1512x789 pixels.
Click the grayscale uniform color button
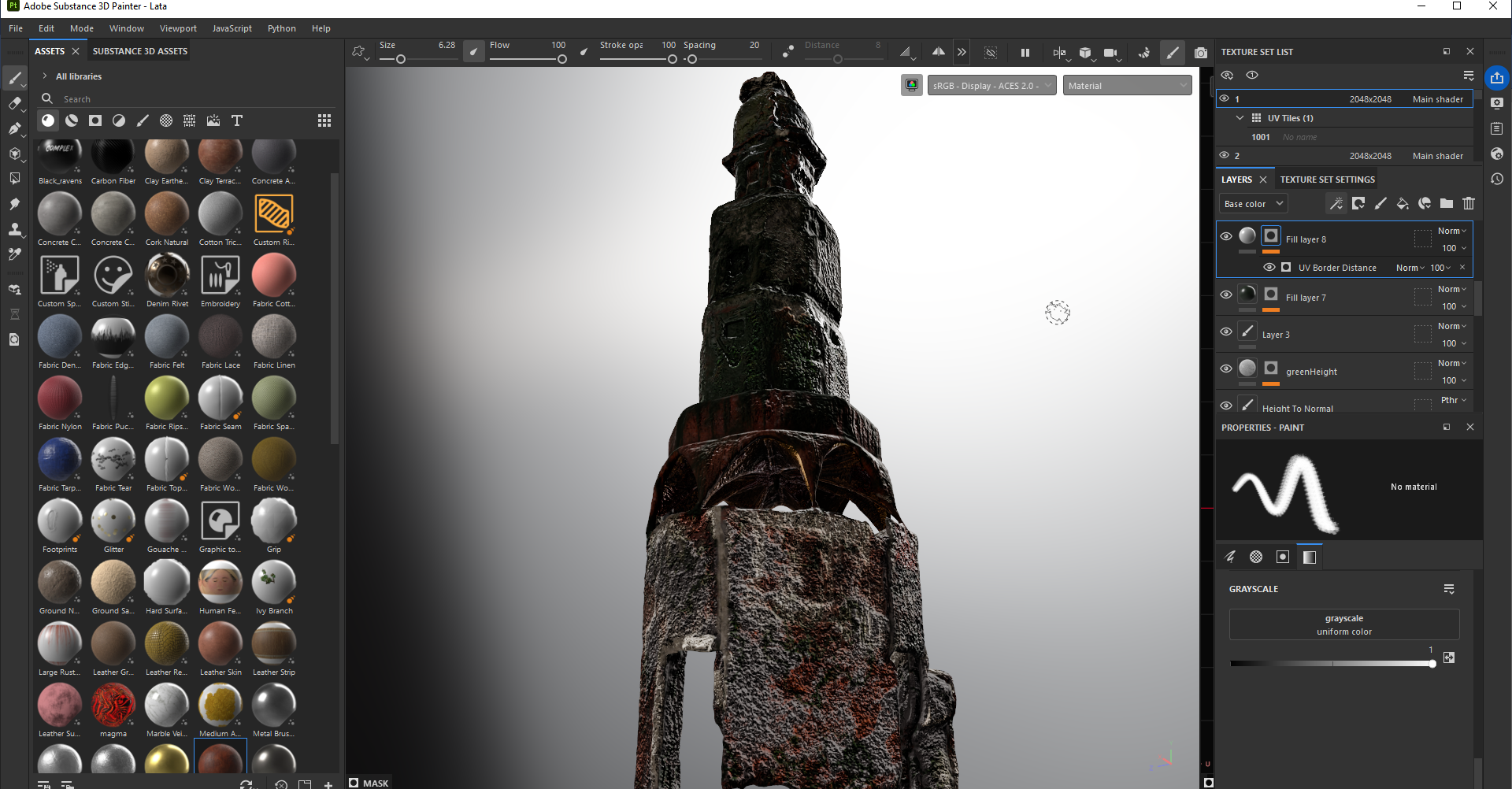point(1343,624)
